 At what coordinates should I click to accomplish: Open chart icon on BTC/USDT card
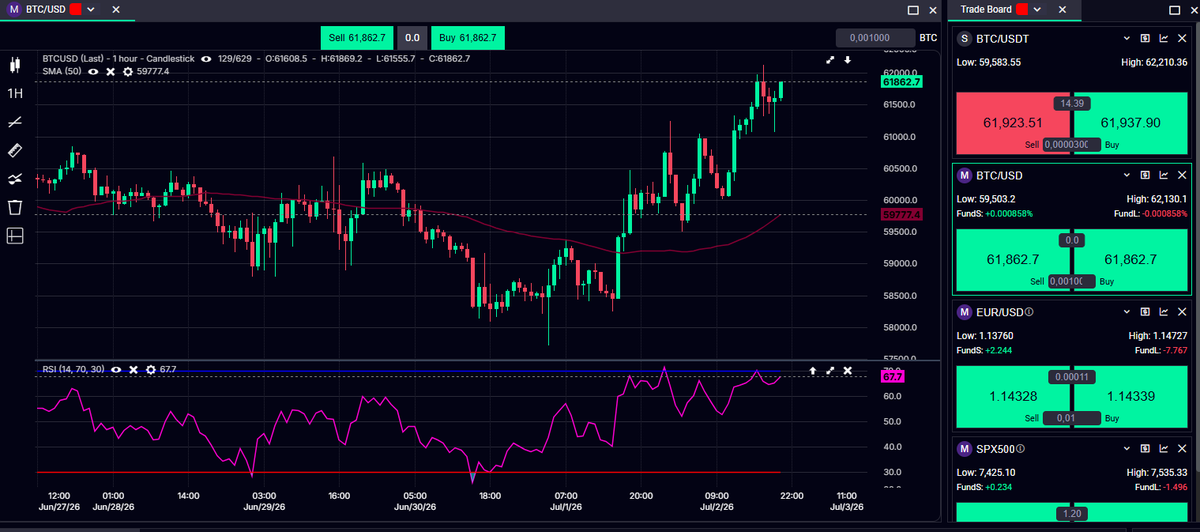(1163, 39)
